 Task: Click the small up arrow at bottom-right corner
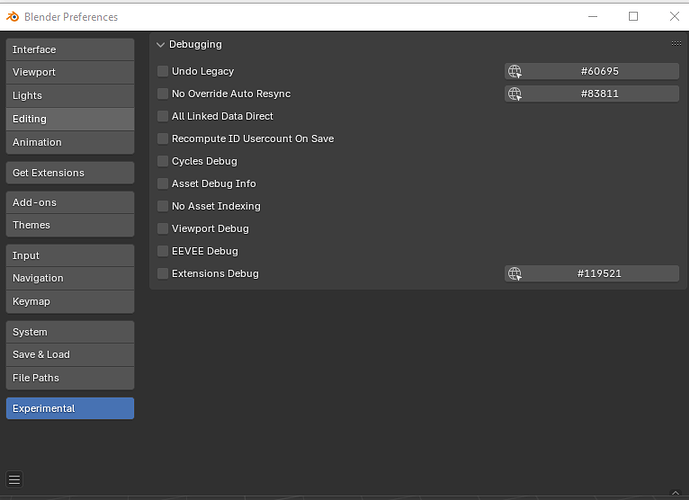tap(676, 493)
